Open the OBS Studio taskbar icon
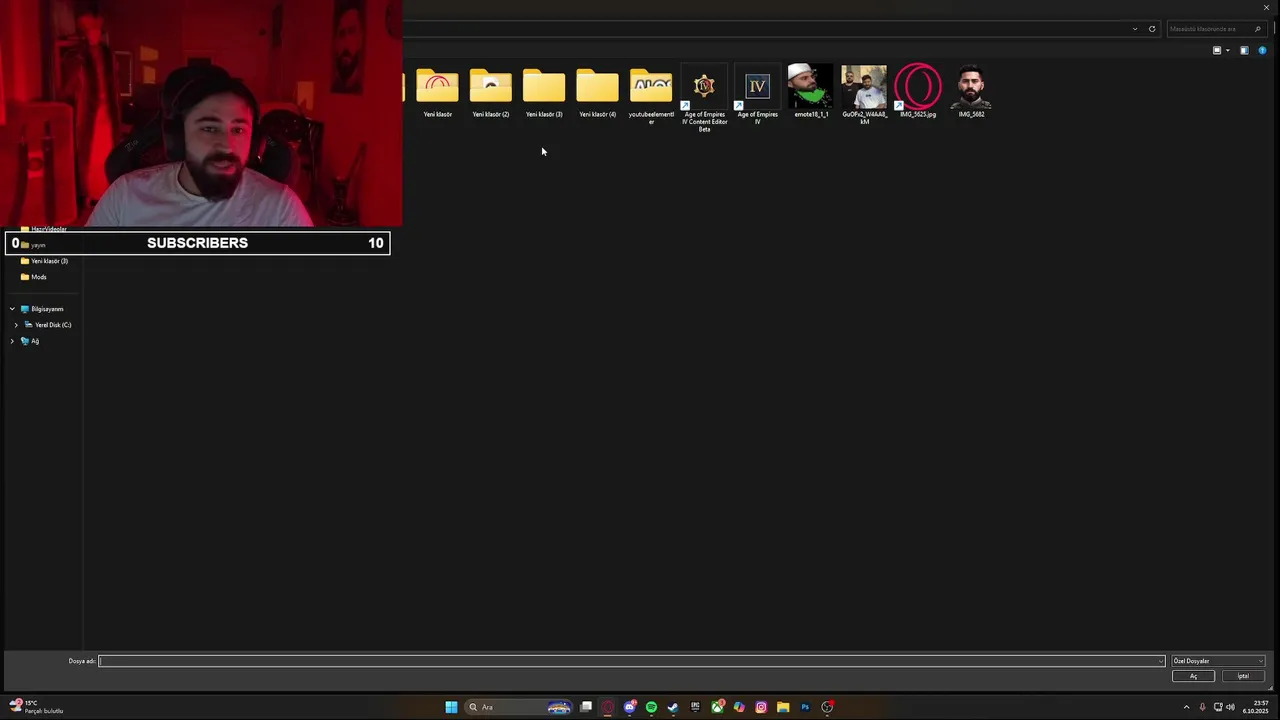The height and width of the screenshot is (720, 1280). (827, 707)
